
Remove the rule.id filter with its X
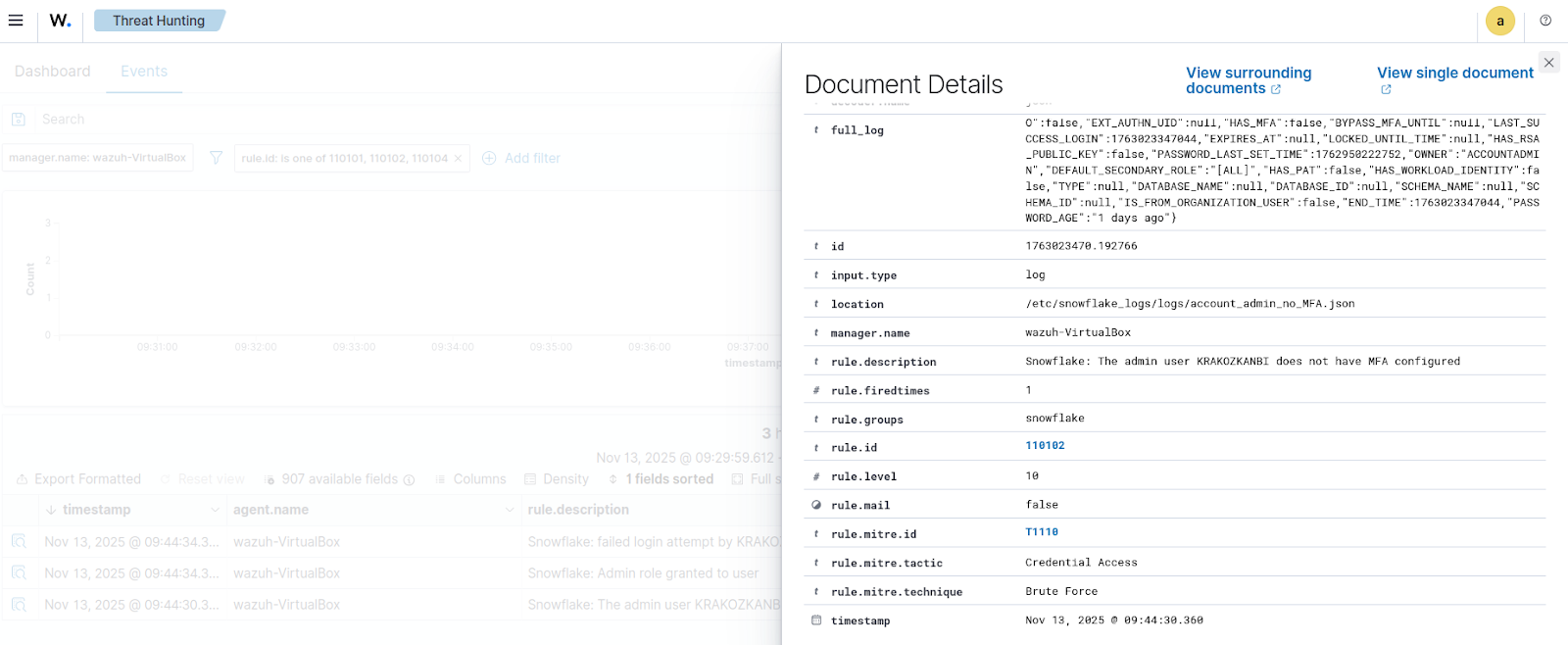(458, 158)
